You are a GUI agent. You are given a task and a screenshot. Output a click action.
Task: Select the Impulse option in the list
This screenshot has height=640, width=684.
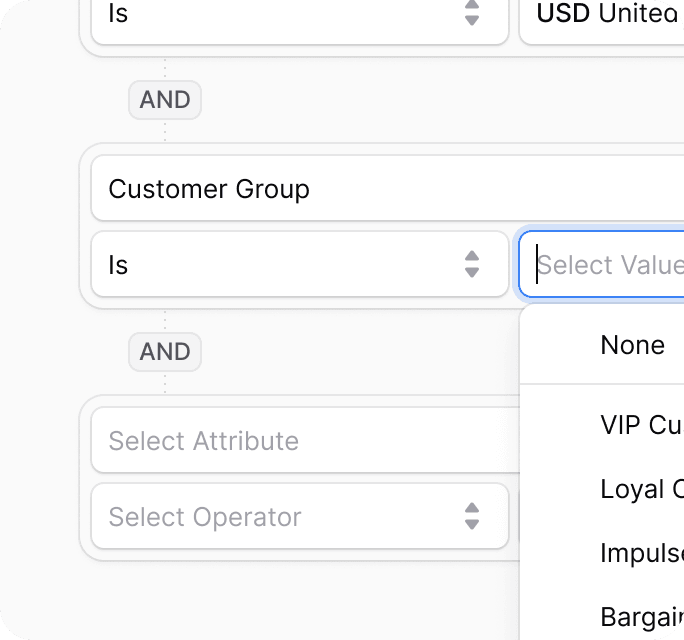coord(640,553)
